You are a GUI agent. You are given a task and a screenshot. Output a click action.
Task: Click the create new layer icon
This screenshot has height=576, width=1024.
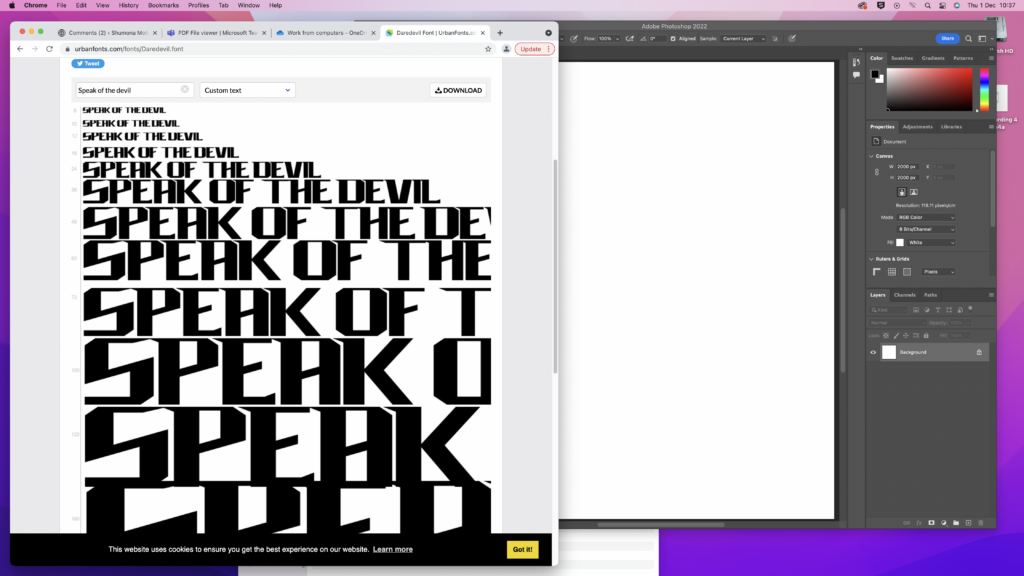click(968, 523)
